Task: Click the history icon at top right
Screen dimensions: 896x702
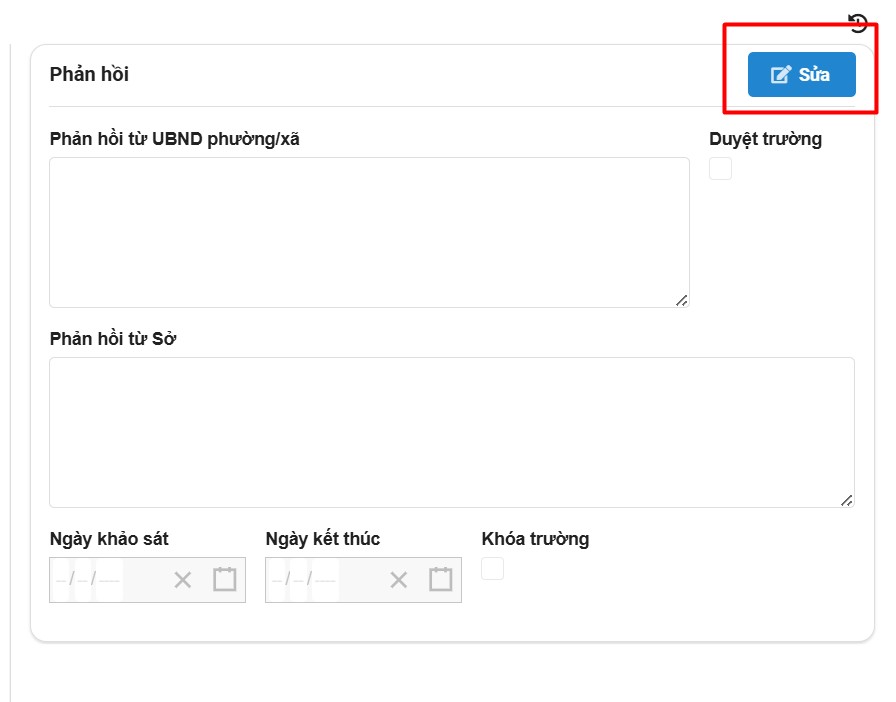Action: click(x=857, y=23)
